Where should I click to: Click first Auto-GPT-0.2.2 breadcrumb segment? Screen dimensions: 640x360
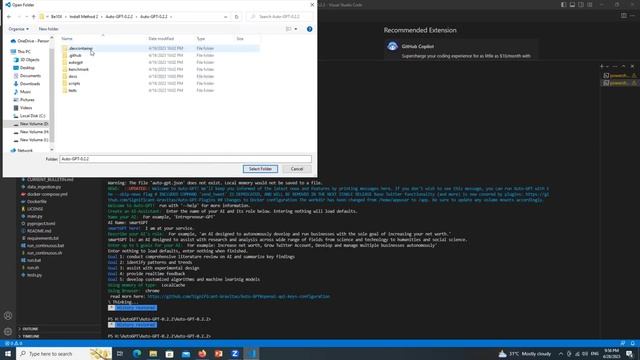pyautogui.click(x=119, y=17)
